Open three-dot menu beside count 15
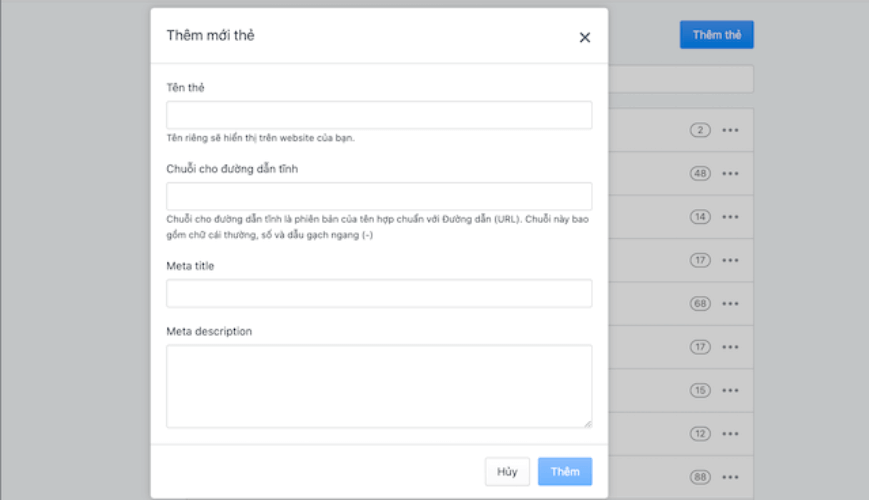Screen dimensions: 869x500 click(730, 390)
